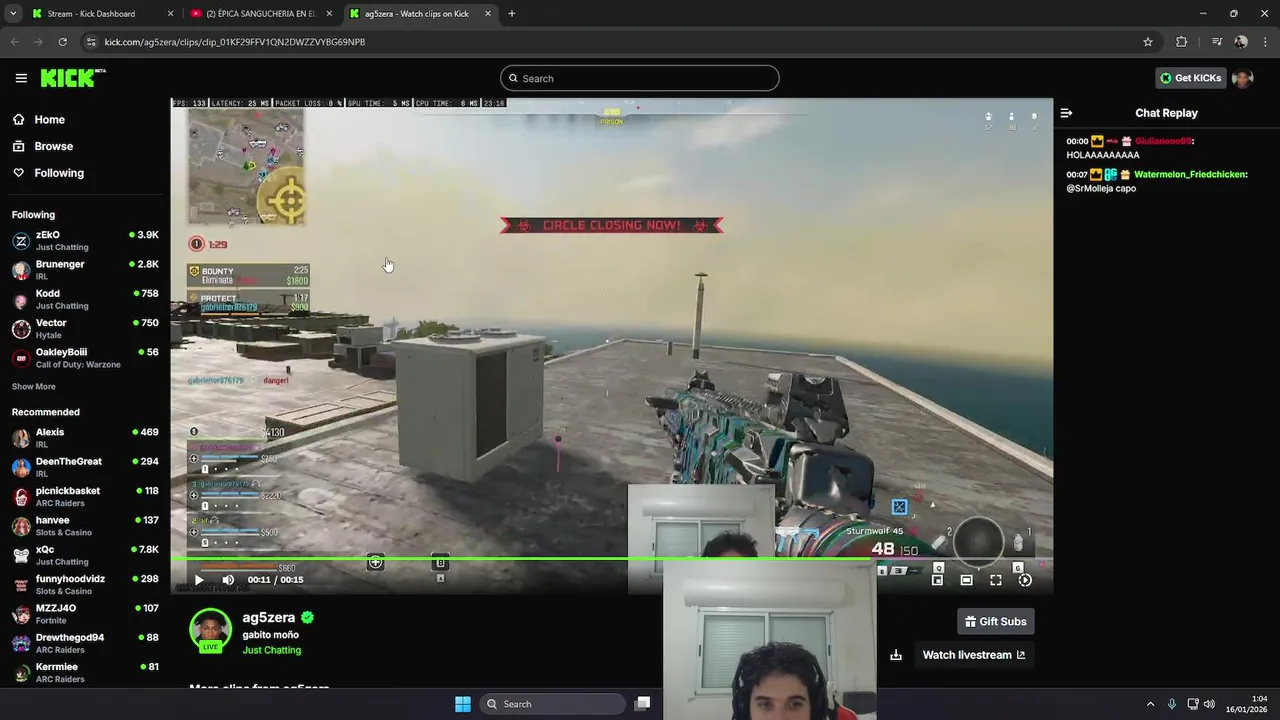Open Vector's Hytale channel
This screenshot has width=1280, height=720.
pyautogui.click(x=85, y=328)
